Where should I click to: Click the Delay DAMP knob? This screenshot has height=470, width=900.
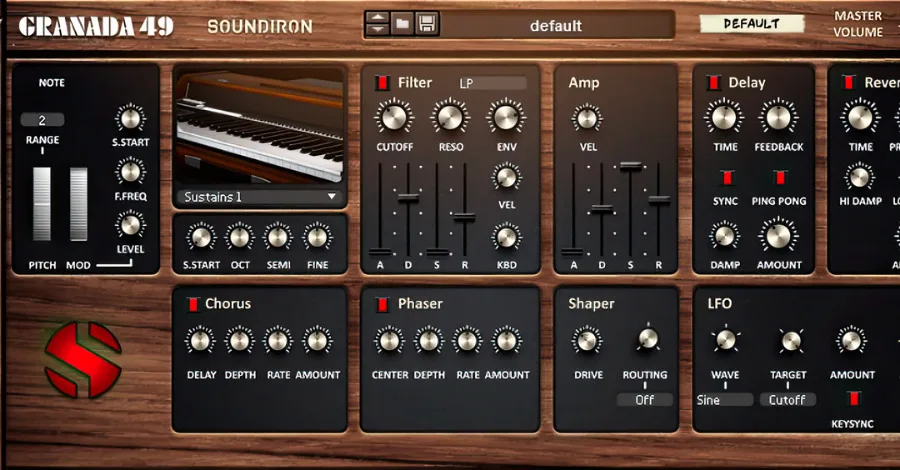coord(725,236)
